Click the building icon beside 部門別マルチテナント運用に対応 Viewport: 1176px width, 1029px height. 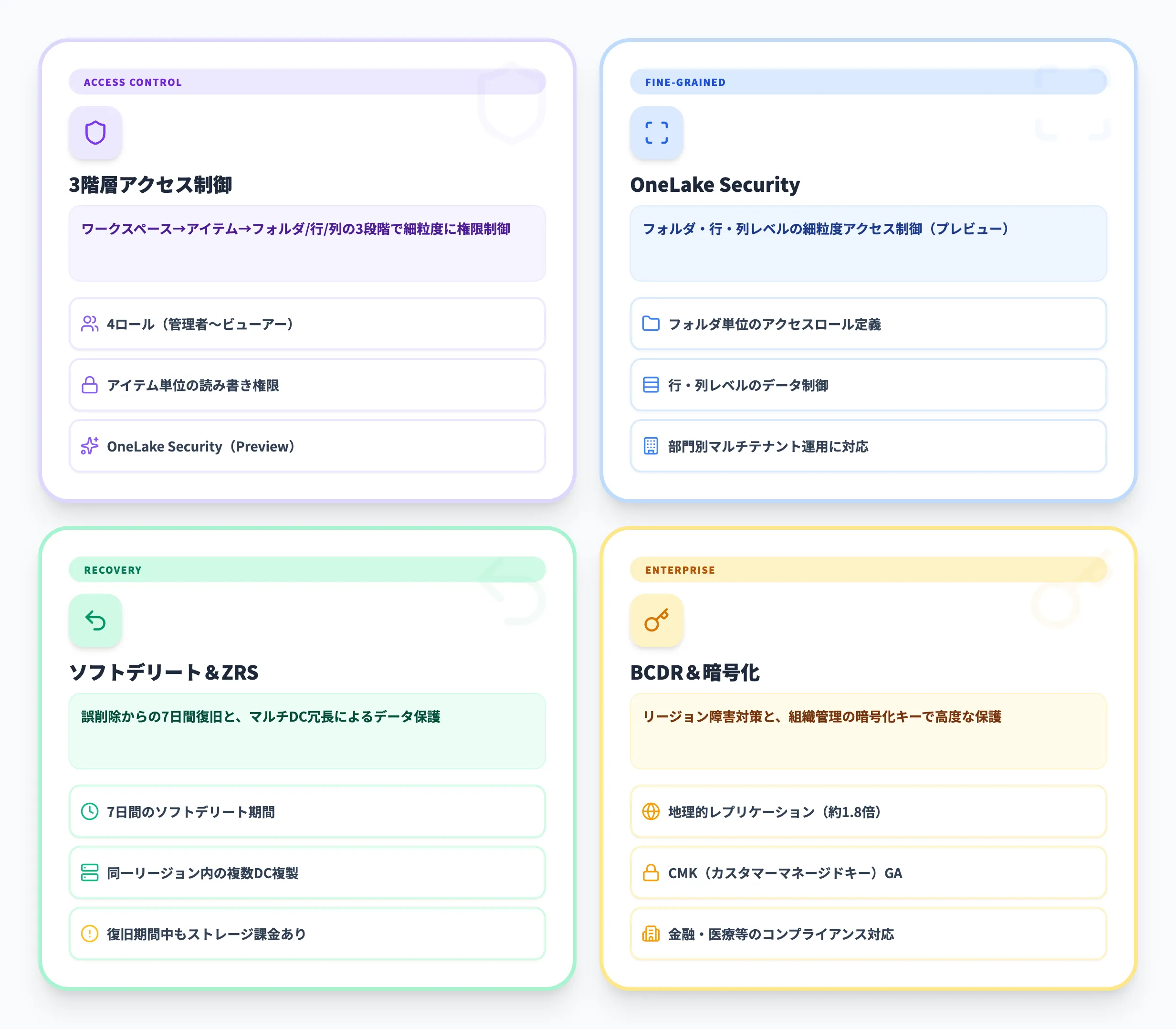coord(650,446)
